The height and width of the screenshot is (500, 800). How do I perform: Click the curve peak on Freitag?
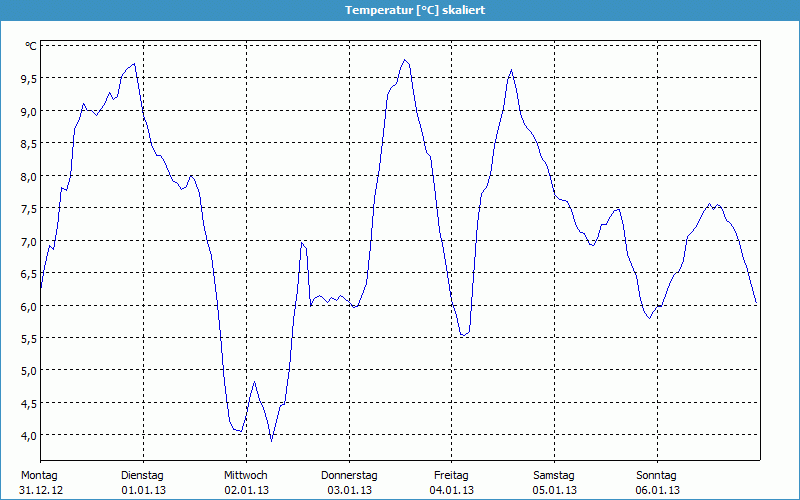click(511, 70)
